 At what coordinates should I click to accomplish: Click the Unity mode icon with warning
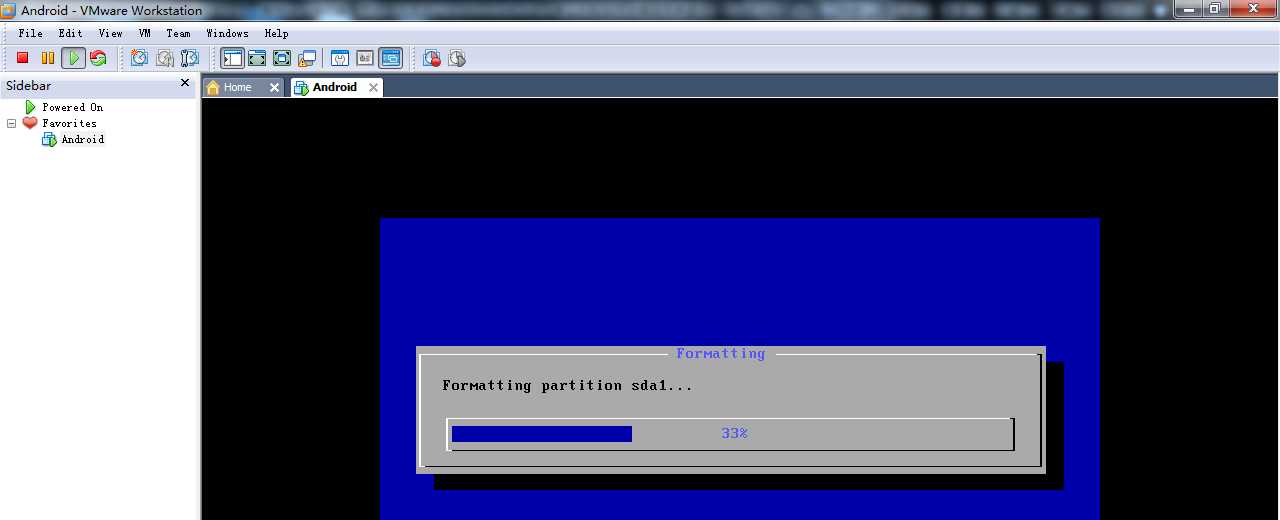coord(307,58)
